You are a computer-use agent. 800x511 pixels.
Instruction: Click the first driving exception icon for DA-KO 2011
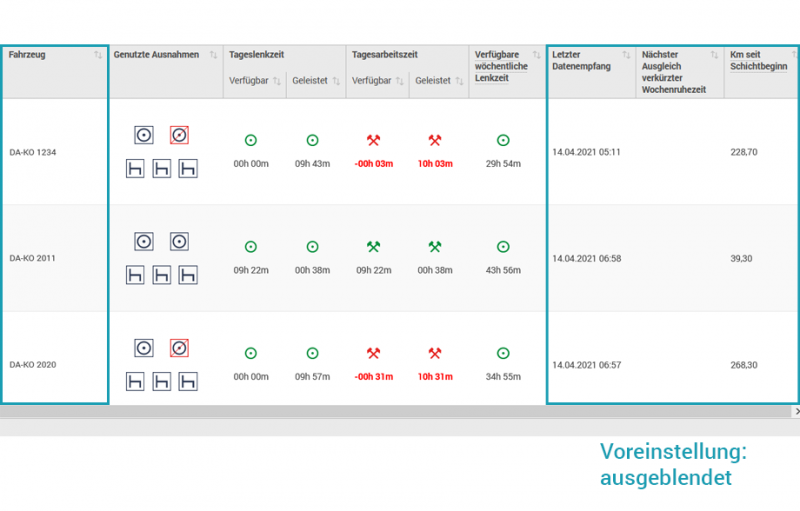[x=144, y=241]
